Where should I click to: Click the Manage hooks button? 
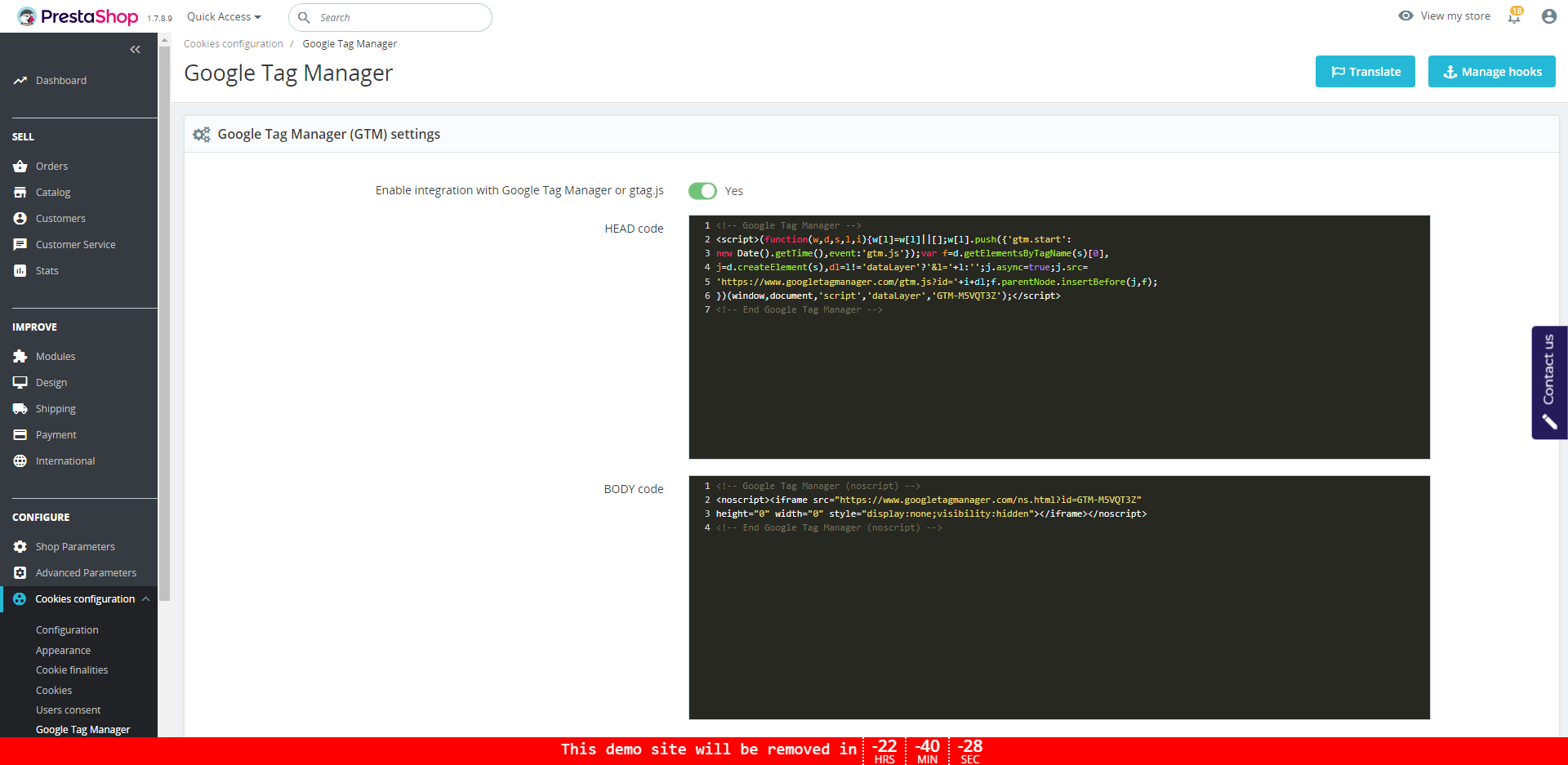tap(1491, 71)
